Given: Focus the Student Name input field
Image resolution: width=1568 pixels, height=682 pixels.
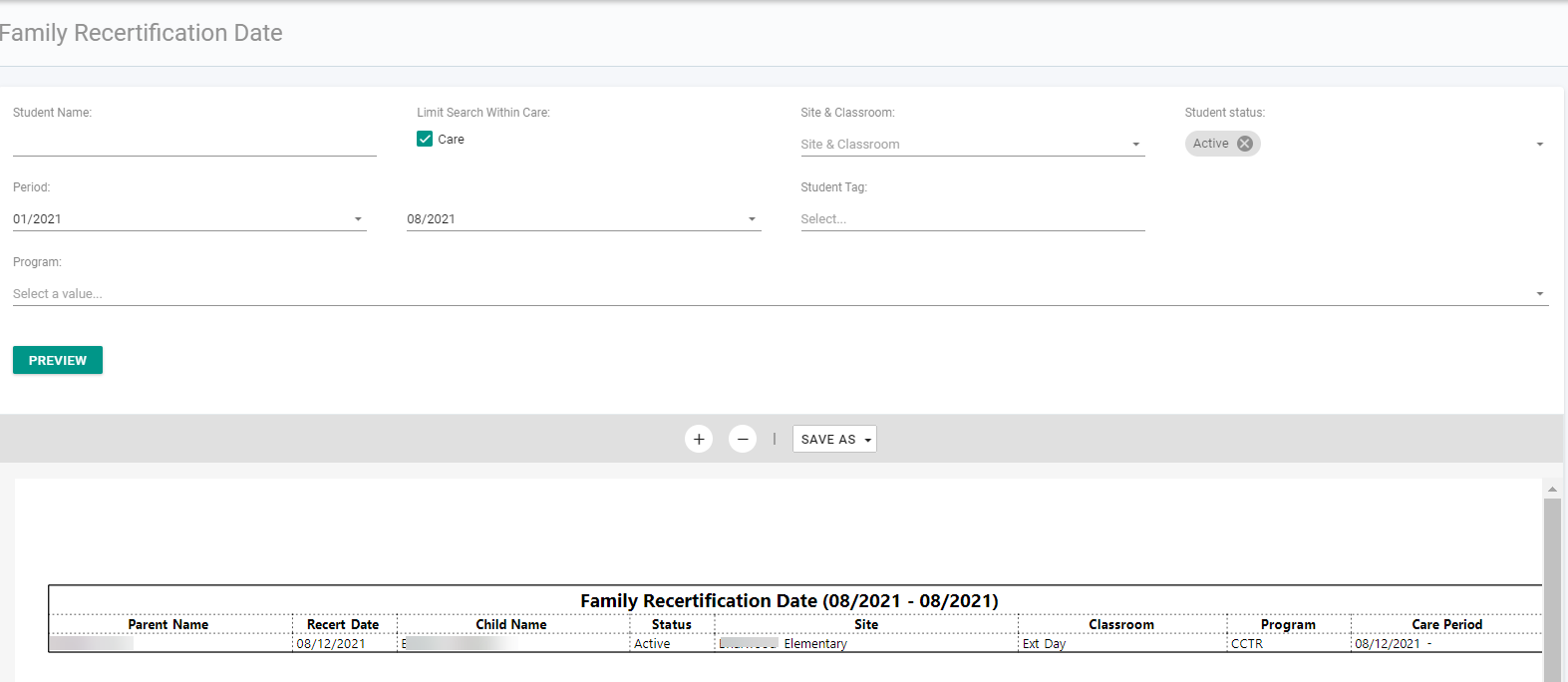Looking at the screenshot, I should tap(194, 144).
